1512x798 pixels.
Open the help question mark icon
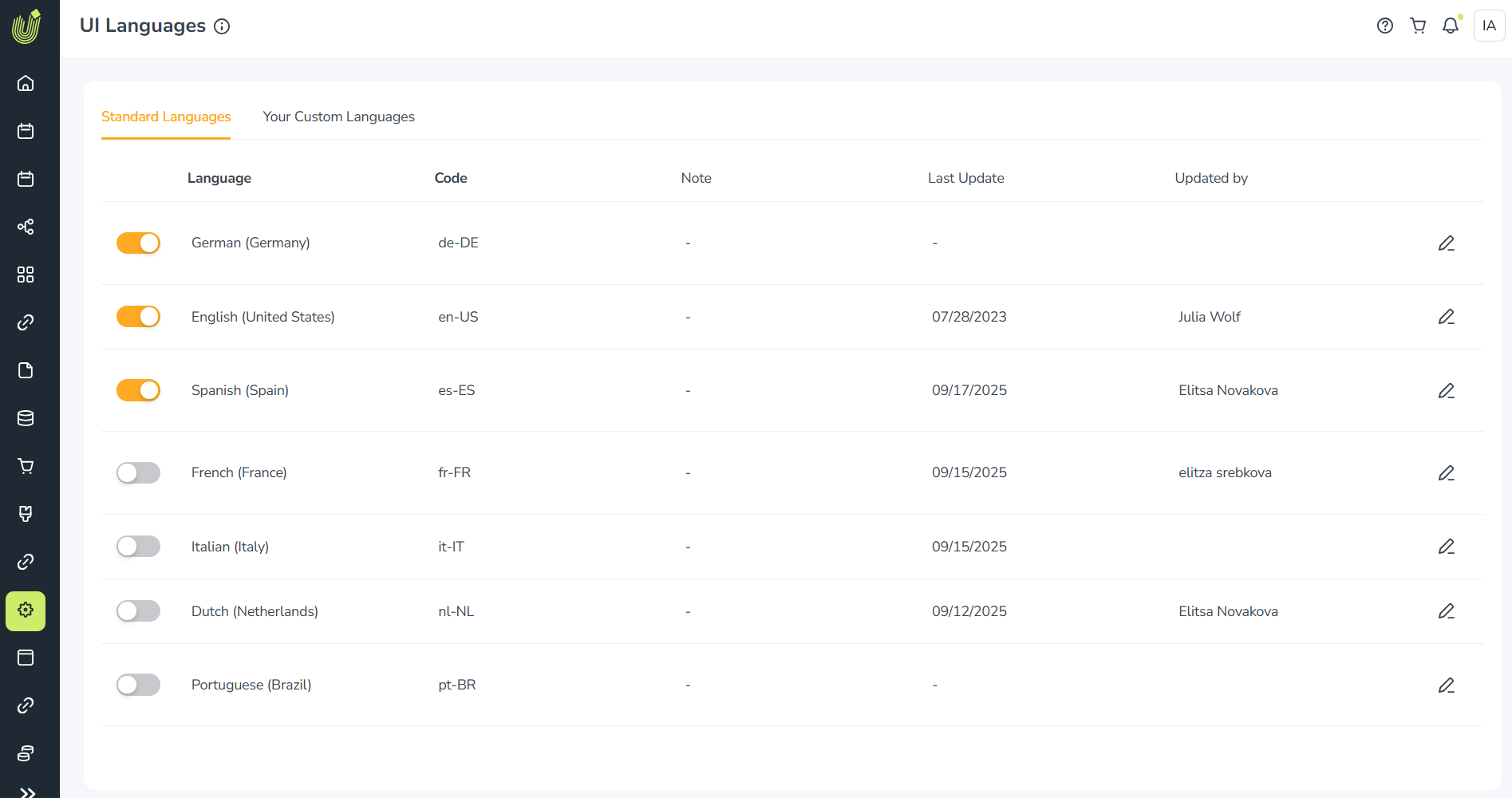tap(1385, 26)
